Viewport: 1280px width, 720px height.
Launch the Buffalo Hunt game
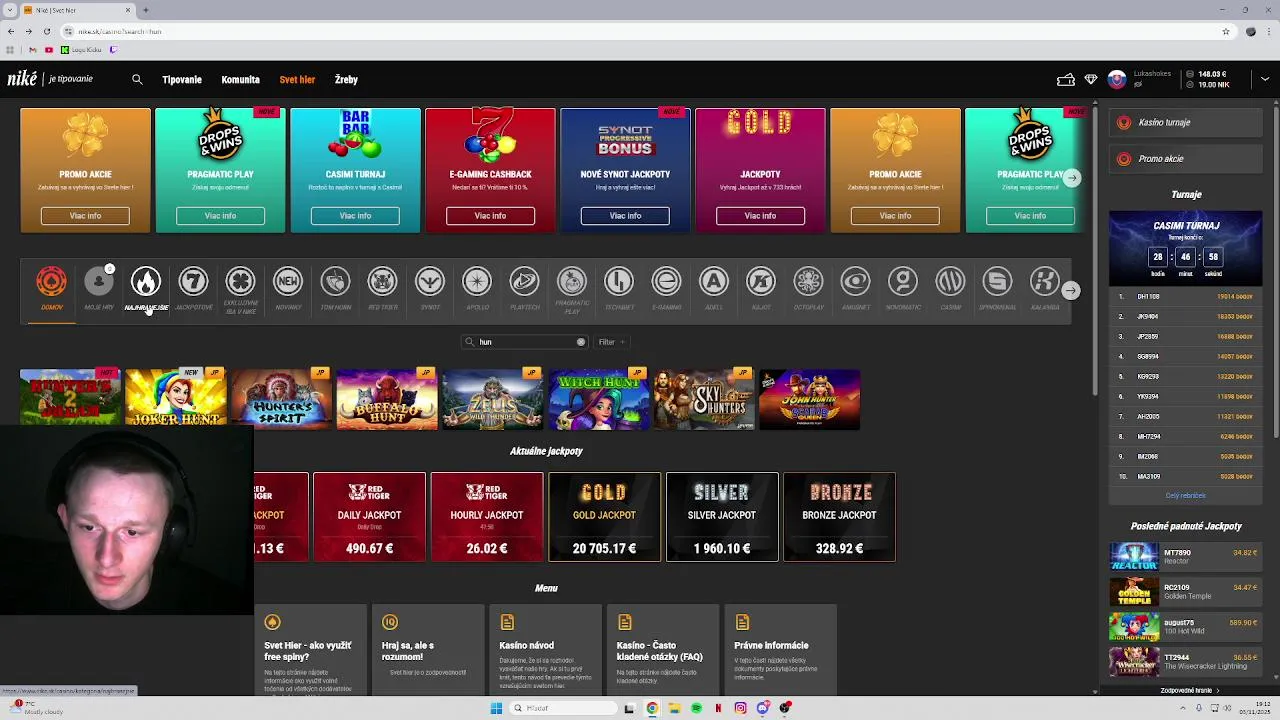(x=387, y=398)
